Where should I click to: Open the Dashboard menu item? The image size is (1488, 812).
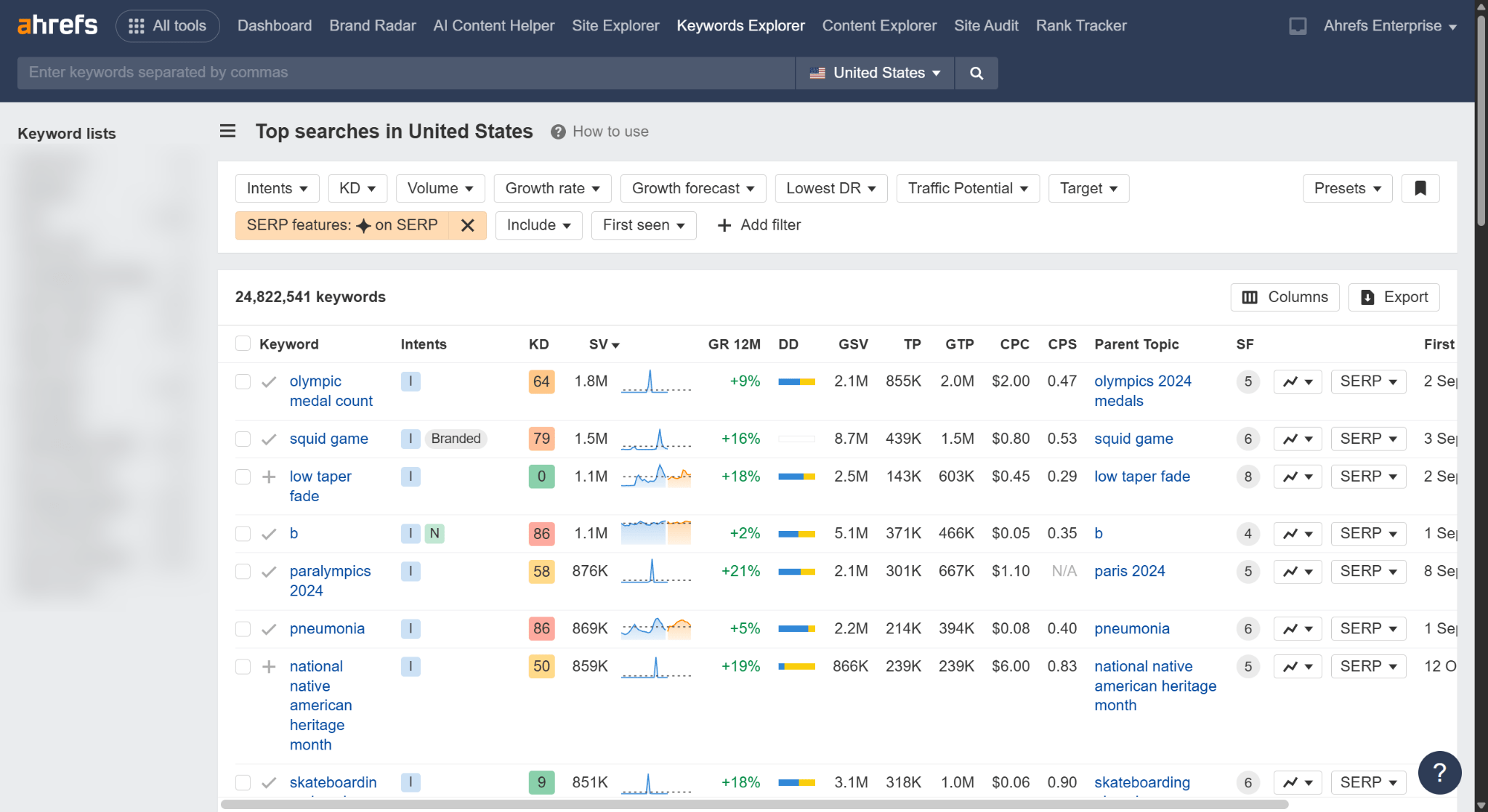tap(274, 25)
